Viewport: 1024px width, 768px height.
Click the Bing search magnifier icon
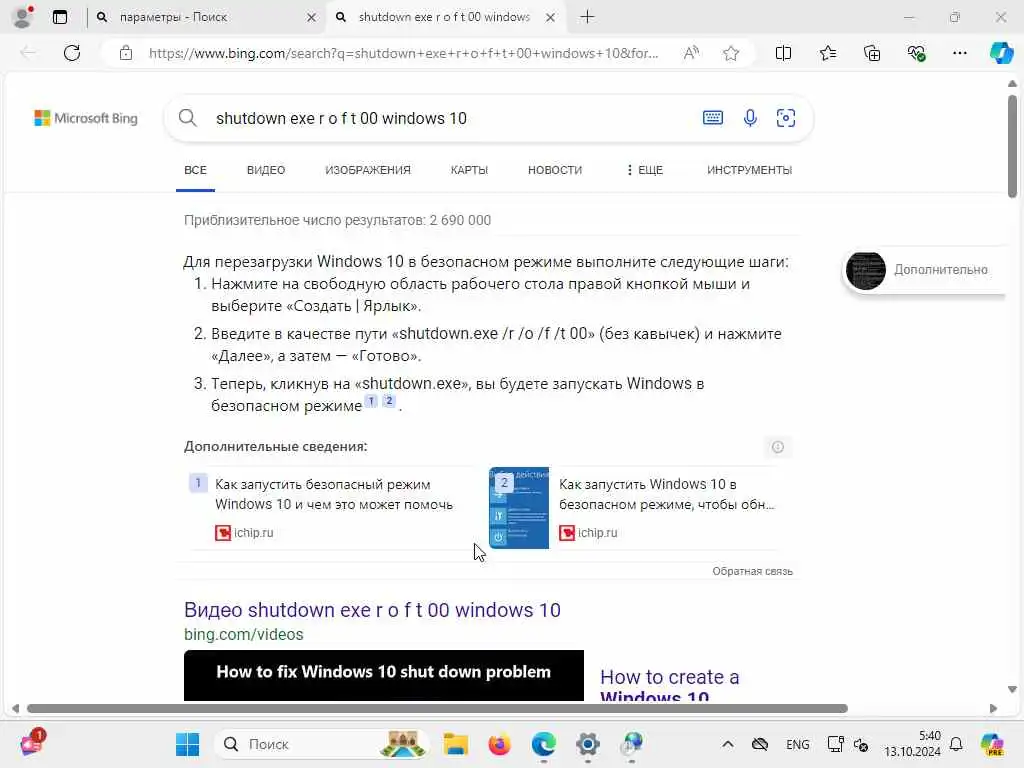click(x=187, y=118)
